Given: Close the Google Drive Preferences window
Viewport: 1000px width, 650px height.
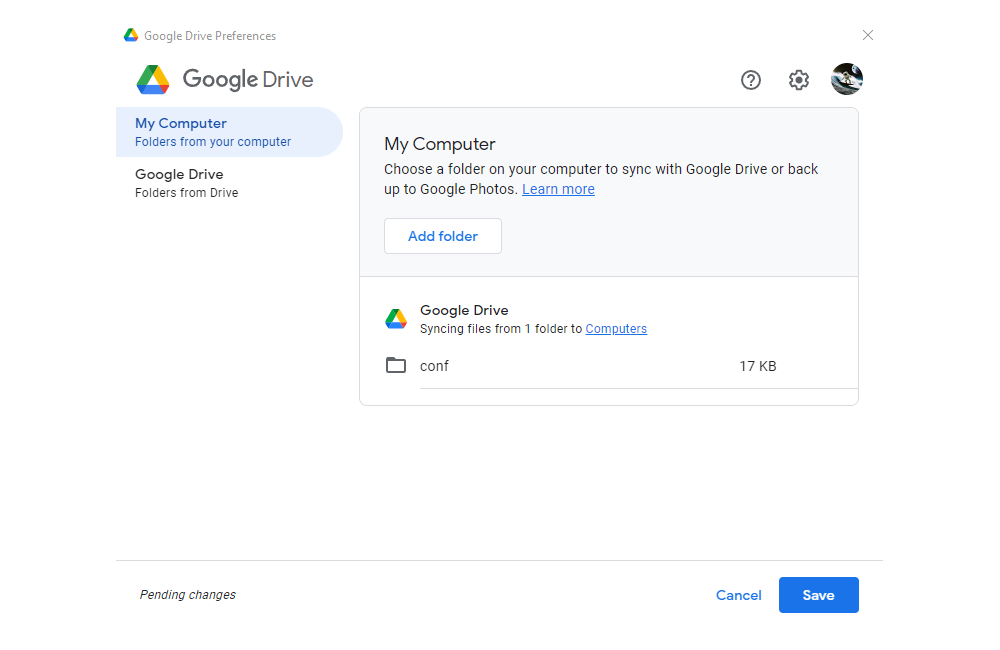Looking at the screenshot, I should click(x=867, y=35).
